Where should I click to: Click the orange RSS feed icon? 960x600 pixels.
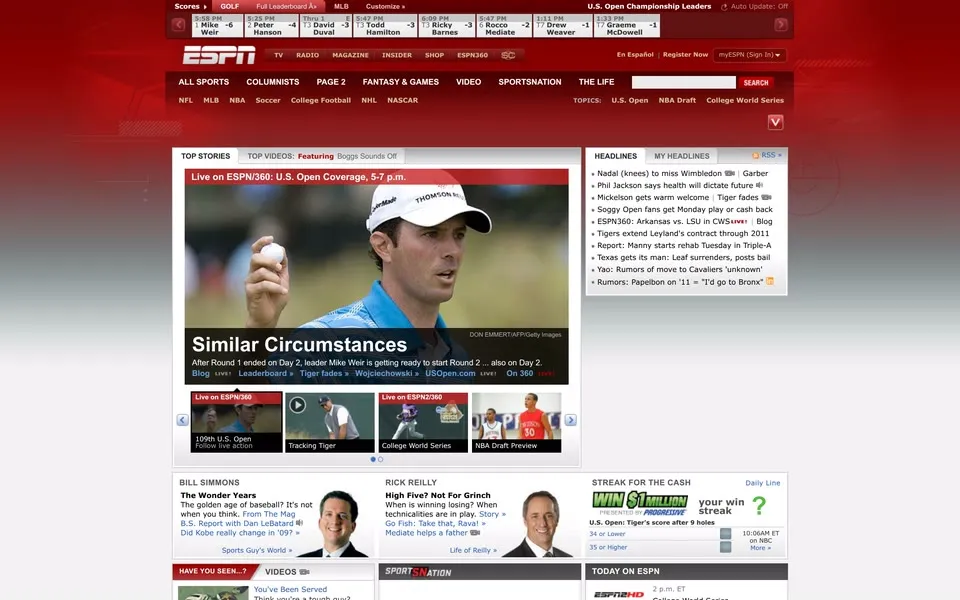coord(756,156)
